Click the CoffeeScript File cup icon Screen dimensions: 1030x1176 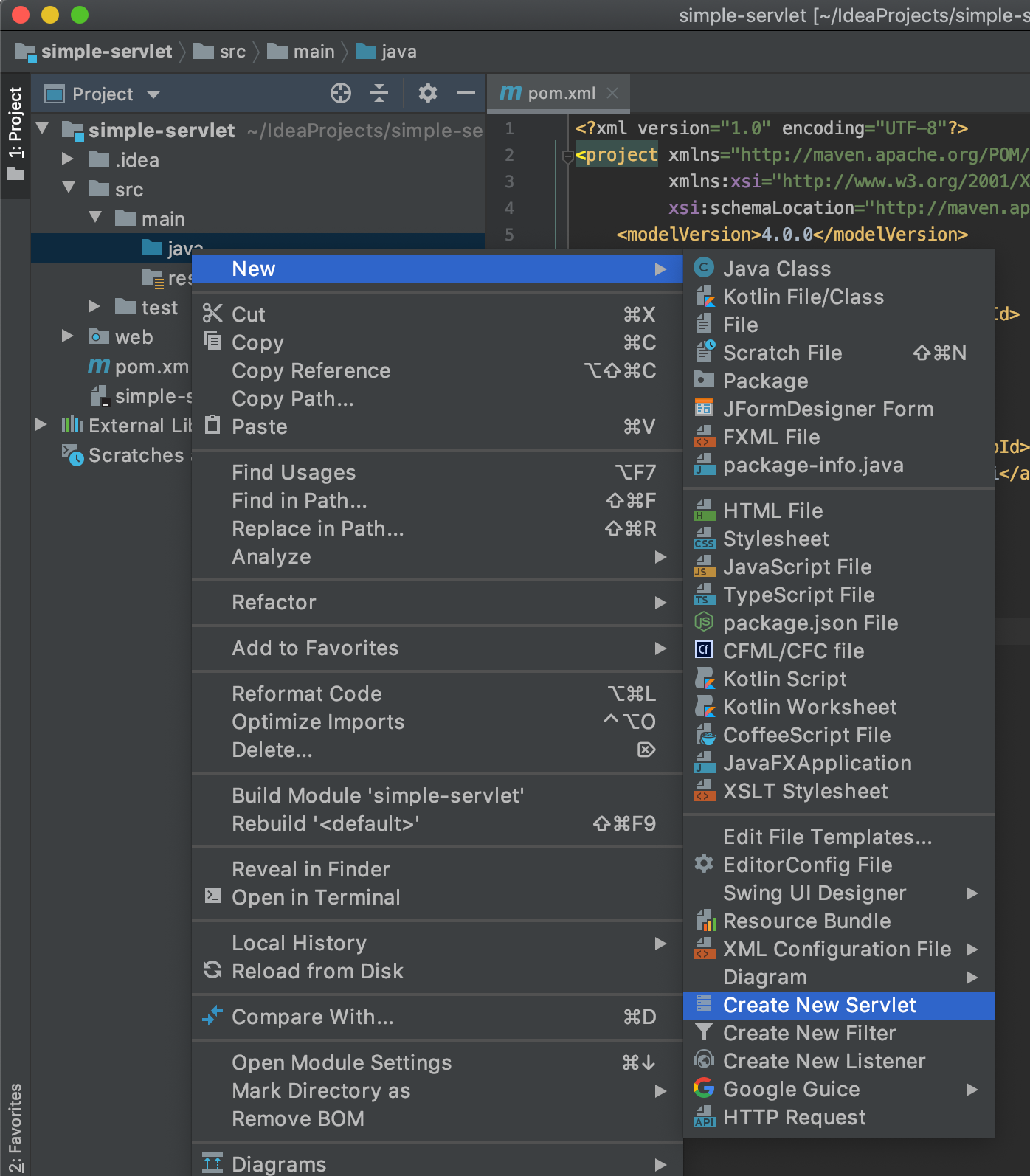pos(705,734)
